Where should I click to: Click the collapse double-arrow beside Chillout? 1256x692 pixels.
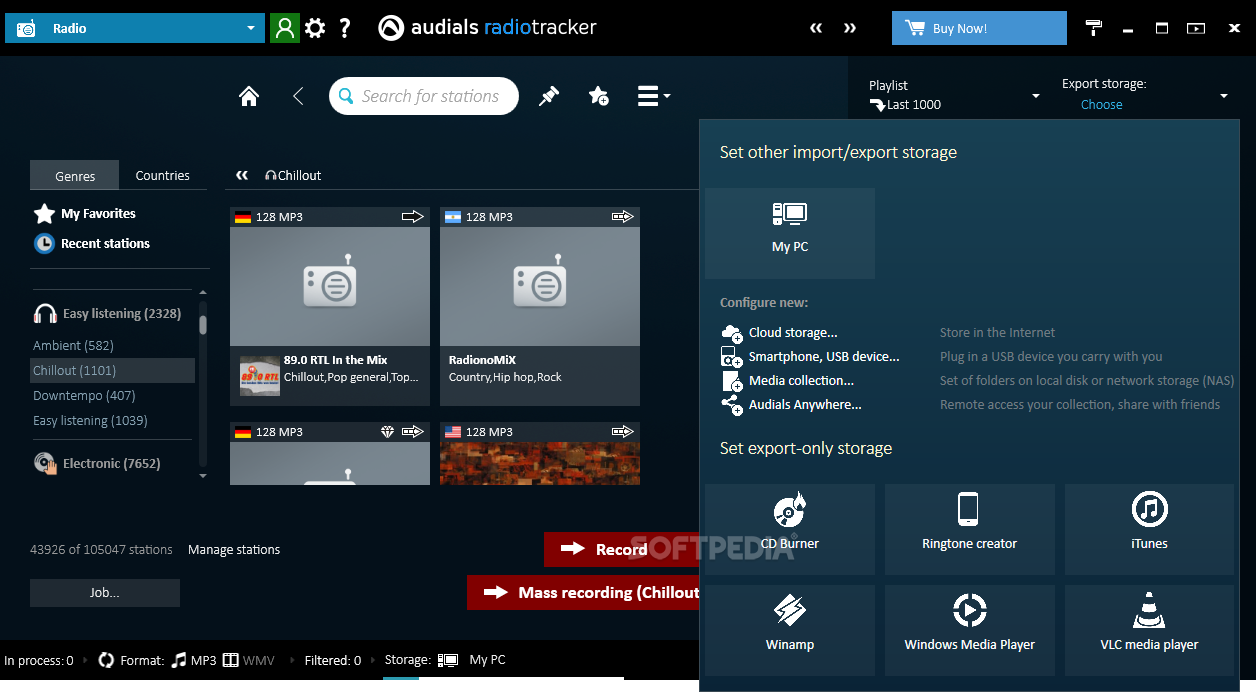pyautogui.click(x=242, y=175)
